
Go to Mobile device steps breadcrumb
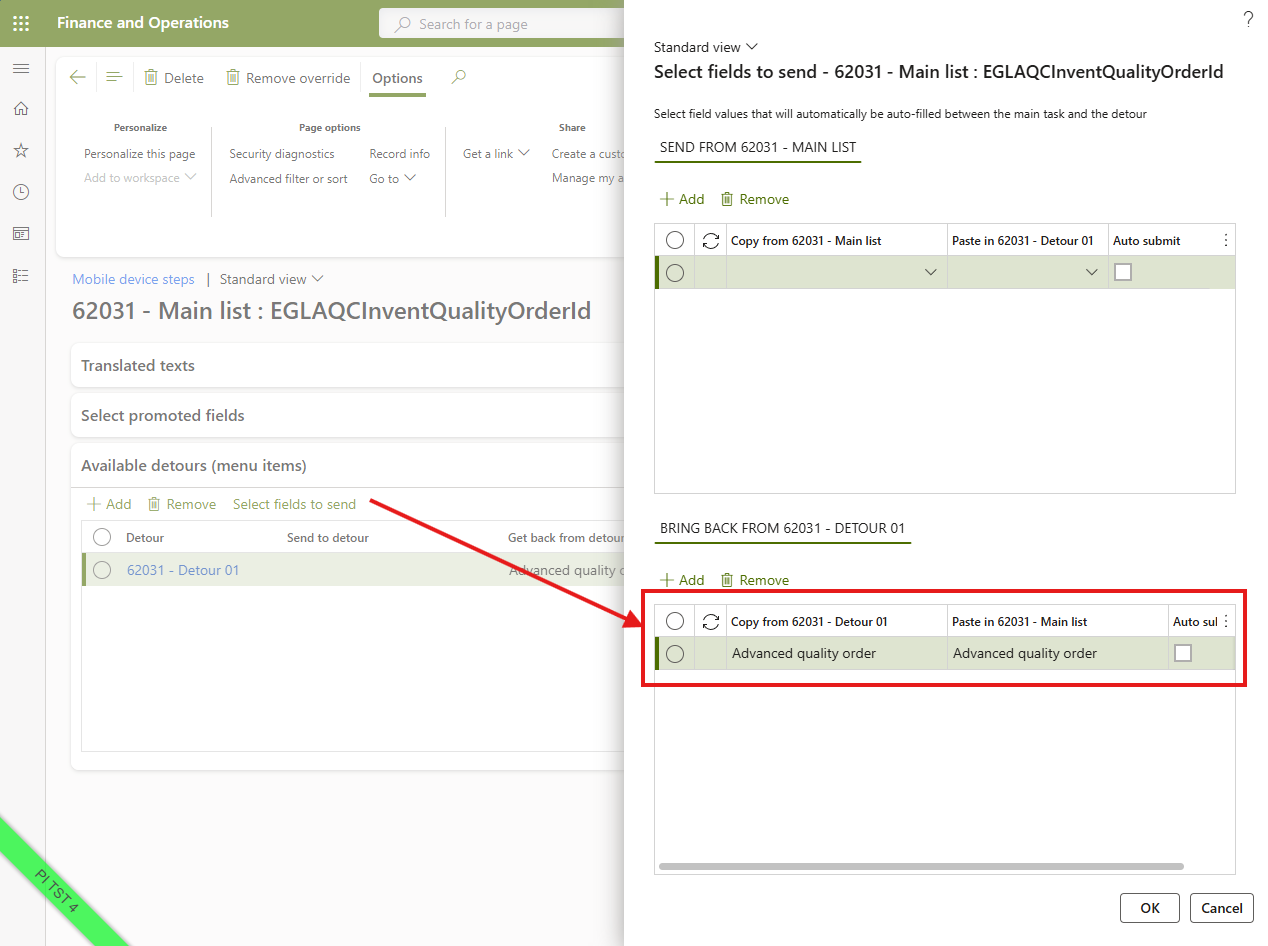(x=133, y=279)
